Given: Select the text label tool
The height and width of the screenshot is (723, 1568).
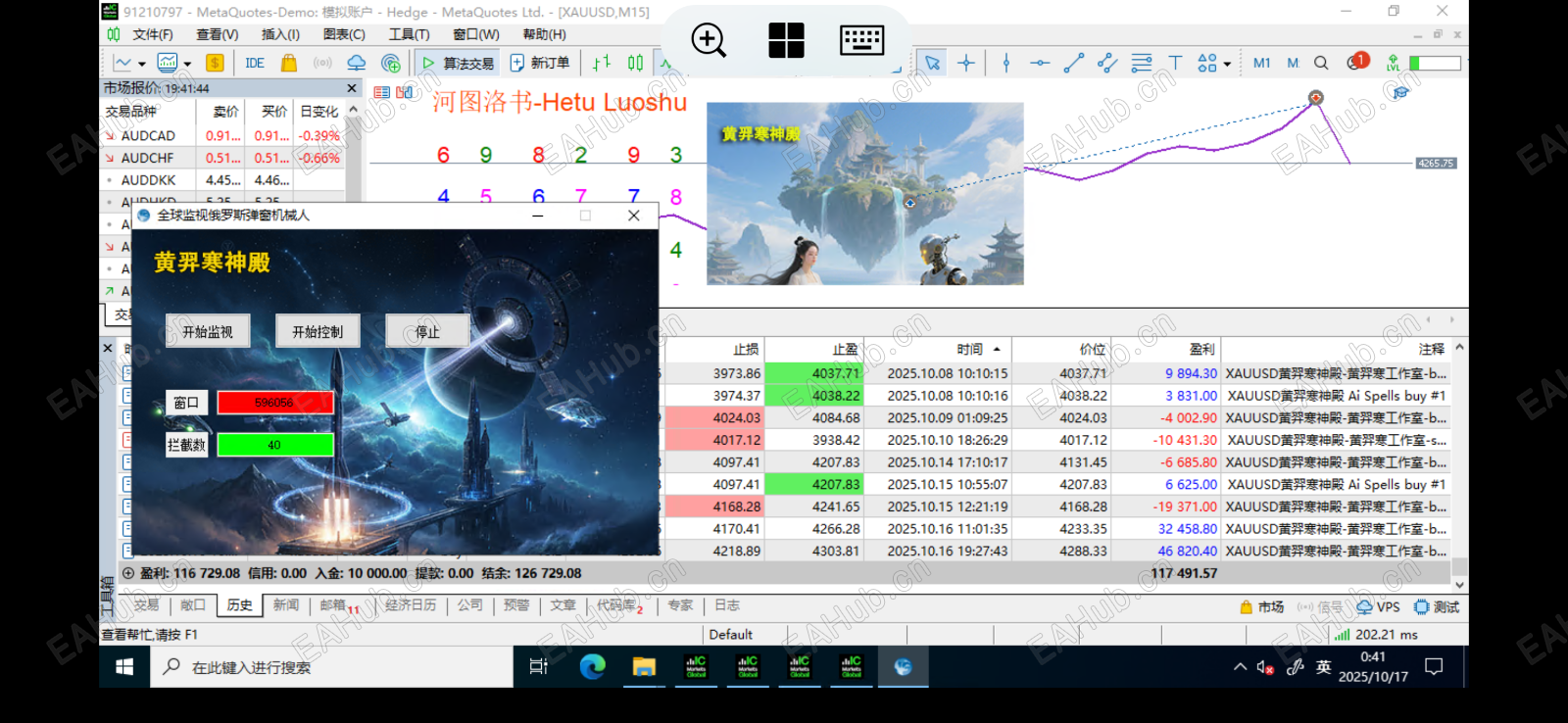Looking at the screenshot, I should click(x=1175, y=63).
